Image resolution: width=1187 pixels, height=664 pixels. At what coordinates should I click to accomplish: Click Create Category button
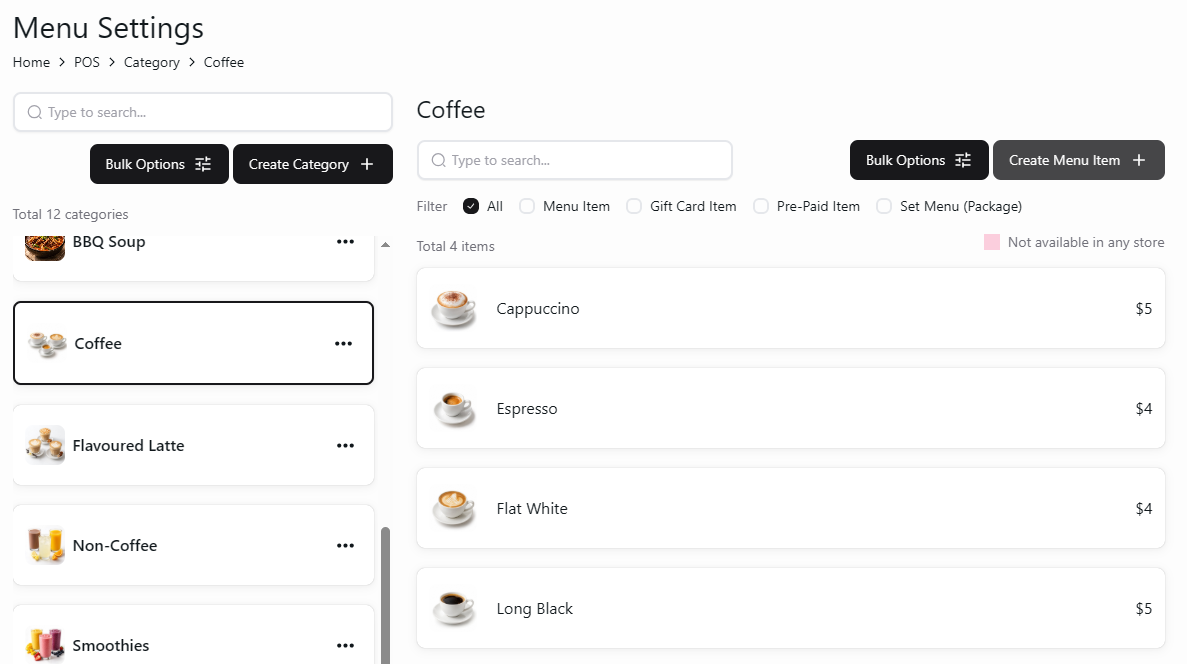click(x=313, y=164)
